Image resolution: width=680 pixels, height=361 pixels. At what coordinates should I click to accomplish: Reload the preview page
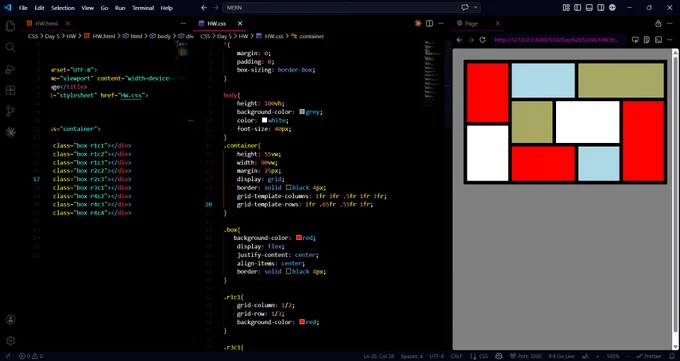(x=482, y=40)
